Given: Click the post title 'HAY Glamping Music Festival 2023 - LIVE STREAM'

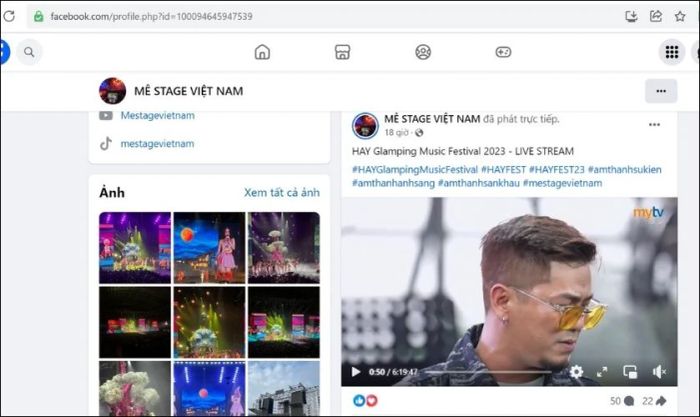Looking at the screenshot, I should [462, 151].
